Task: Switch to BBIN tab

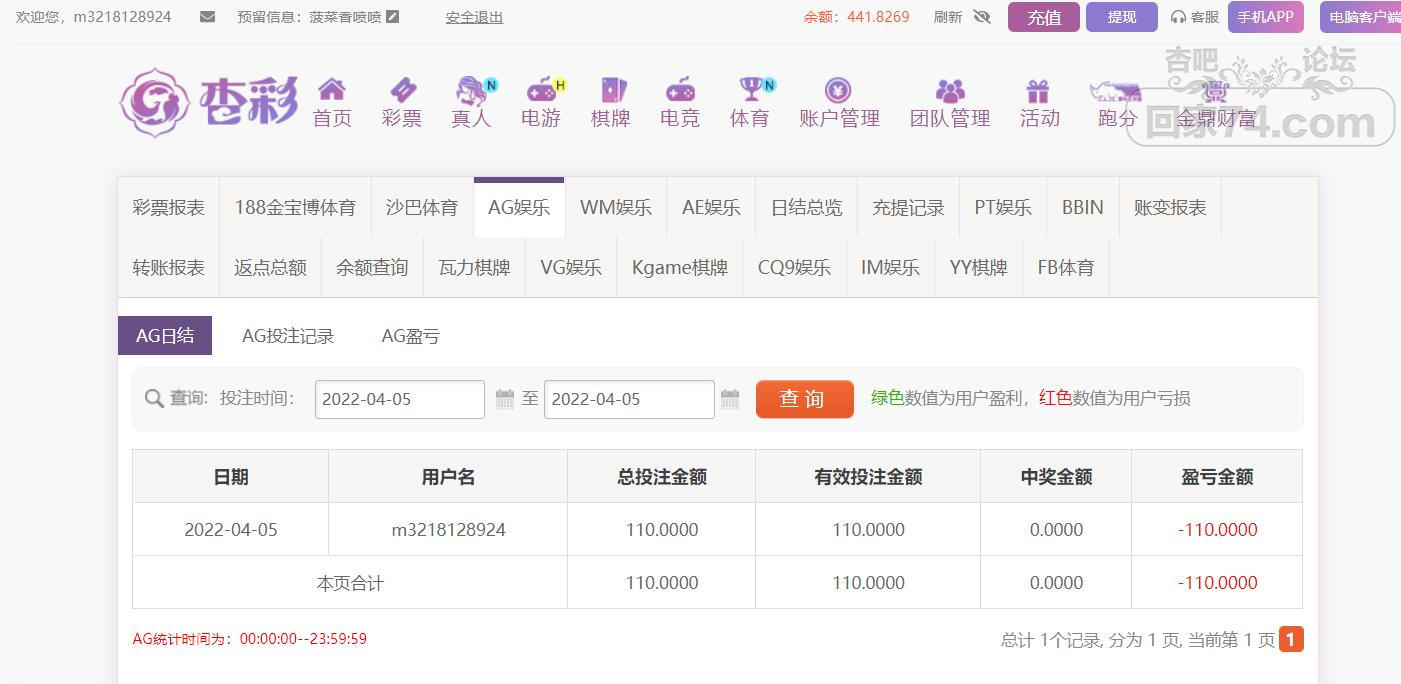Action: 1083,207
